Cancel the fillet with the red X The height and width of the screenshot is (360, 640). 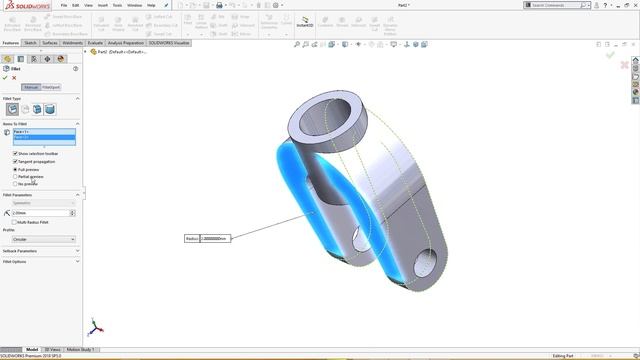coord(14,78)
